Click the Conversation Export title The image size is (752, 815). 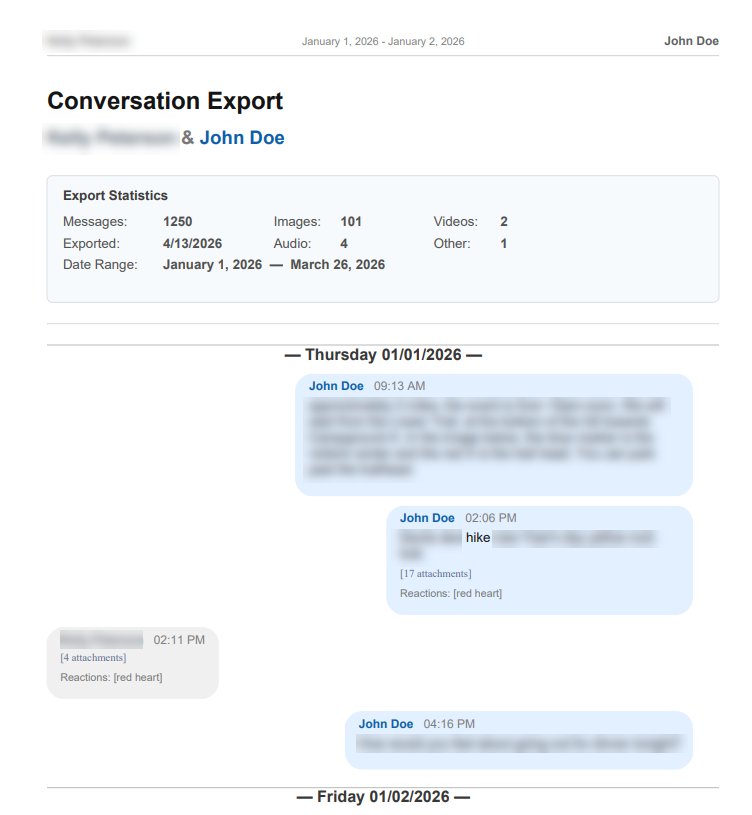165,101
